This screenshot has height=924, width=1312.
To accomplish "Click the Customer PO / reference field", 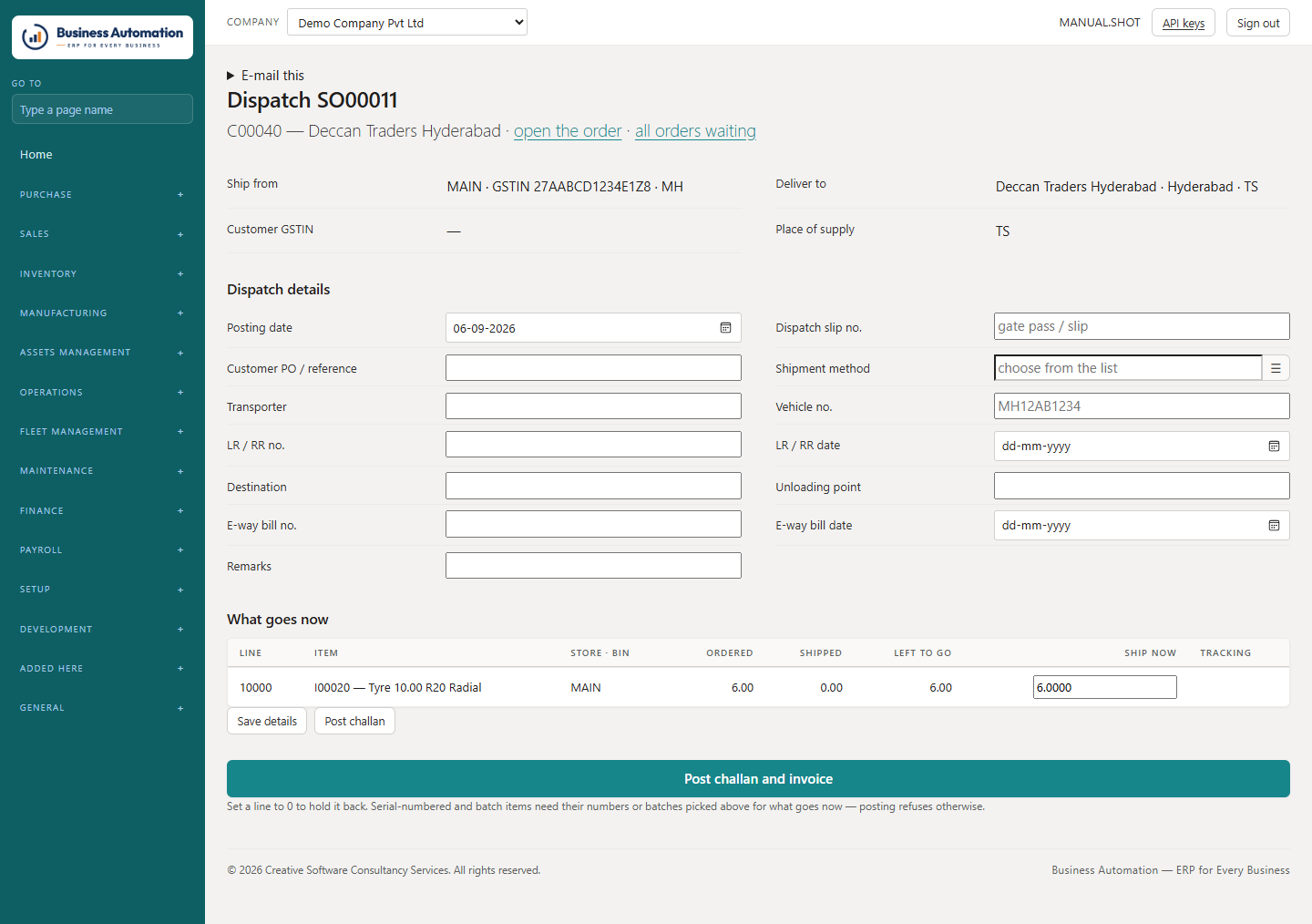I will (593, 368).
